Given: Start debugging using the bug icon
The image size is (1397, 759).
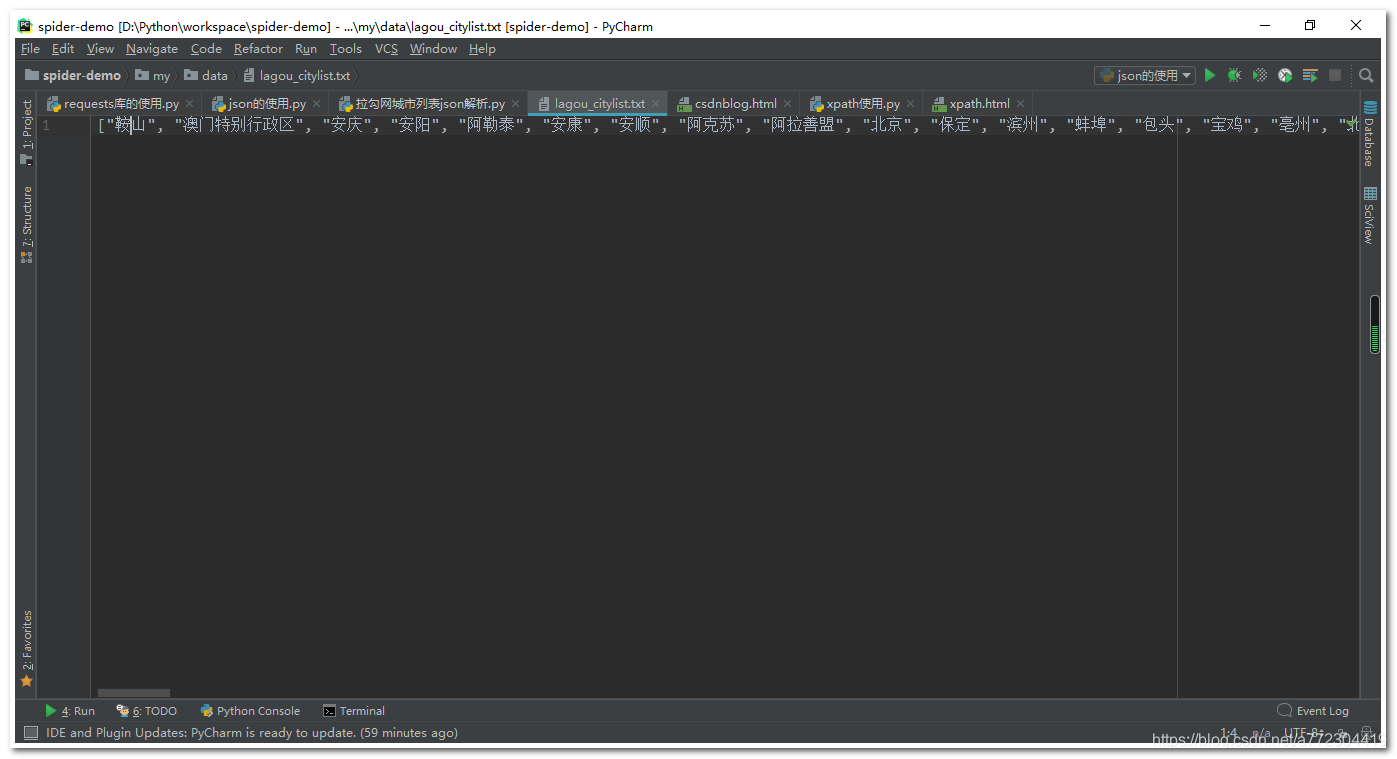Looking at the screenshot, I should (1235, 75).
